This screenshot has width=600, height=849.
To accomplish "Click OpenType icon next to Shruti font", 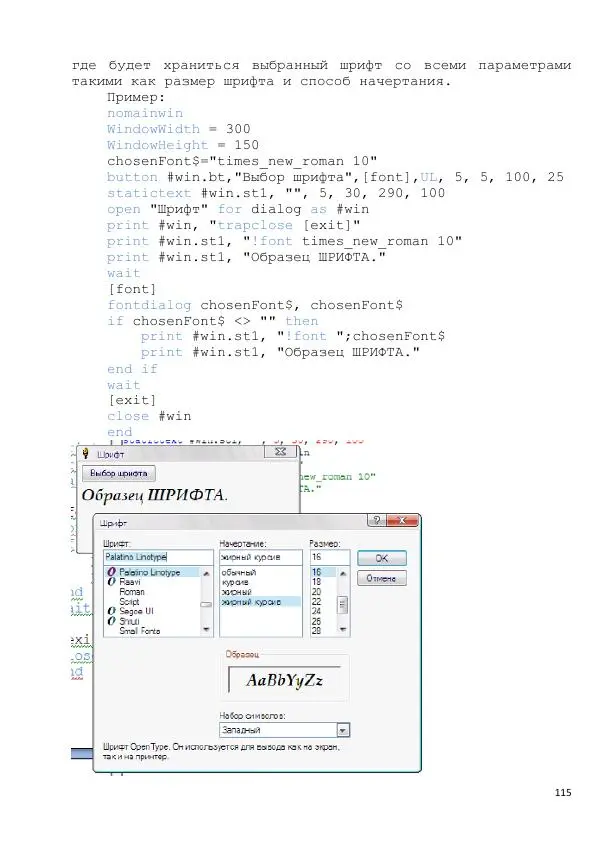I will [111, 621].
